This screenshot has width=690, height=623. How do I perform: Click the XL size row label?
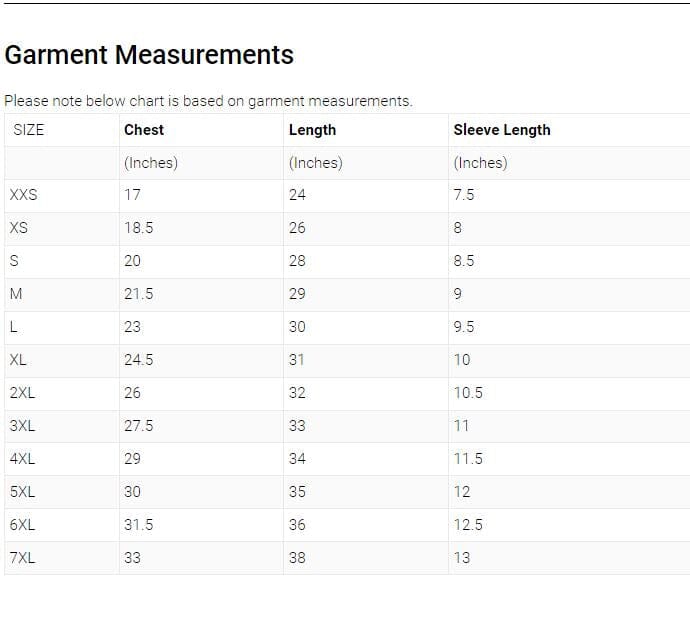tap(18, 360)
